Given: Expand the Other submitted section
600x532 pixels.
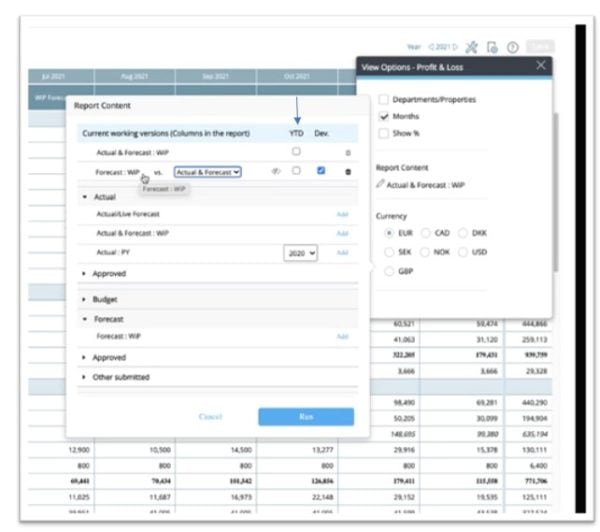Looking at the screenshot, I should (x=85, y=377).
